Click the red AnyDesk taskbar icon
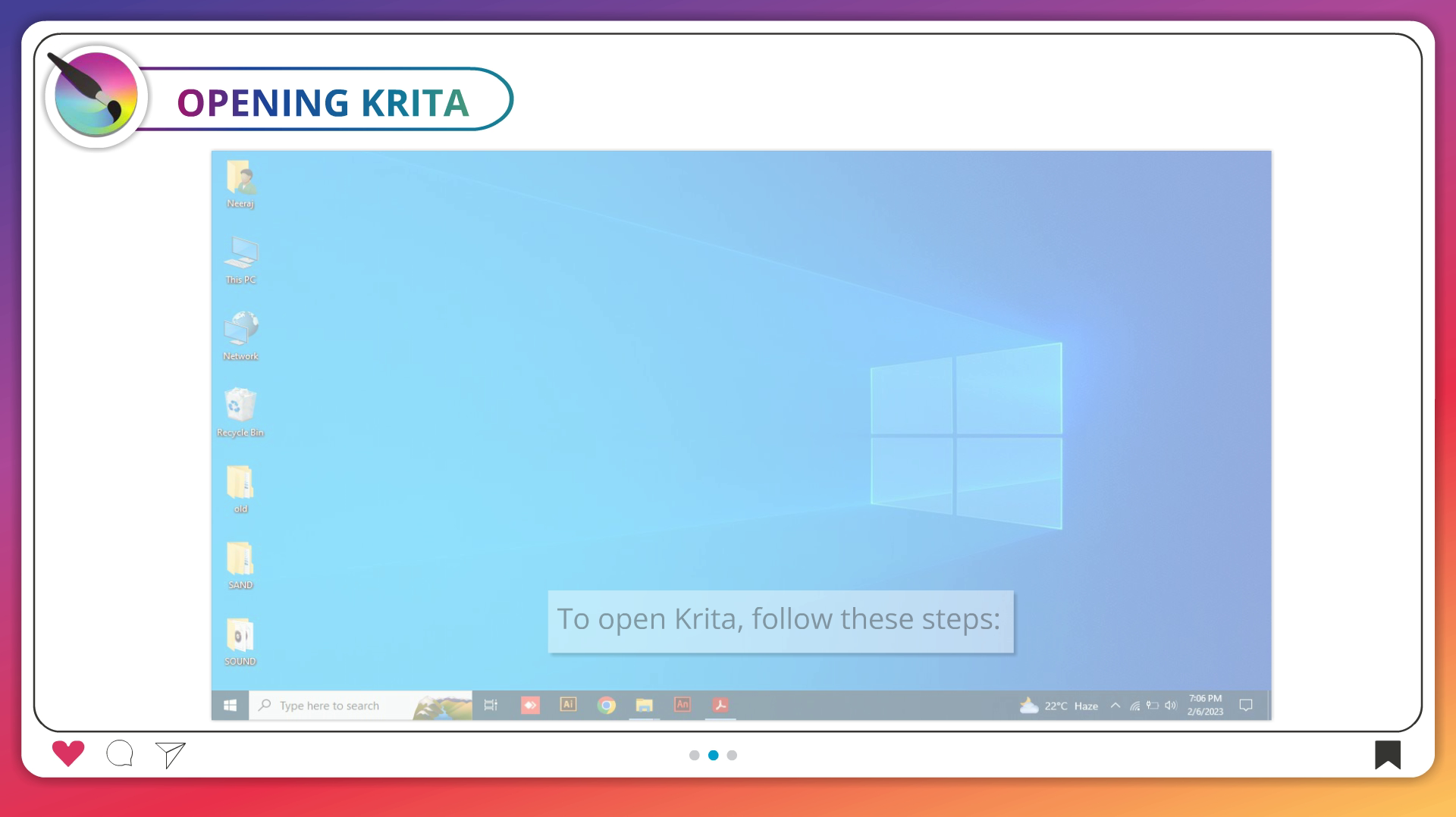Image resolution: width=1456 pixels, height=817 pixels. click(530, 706)
